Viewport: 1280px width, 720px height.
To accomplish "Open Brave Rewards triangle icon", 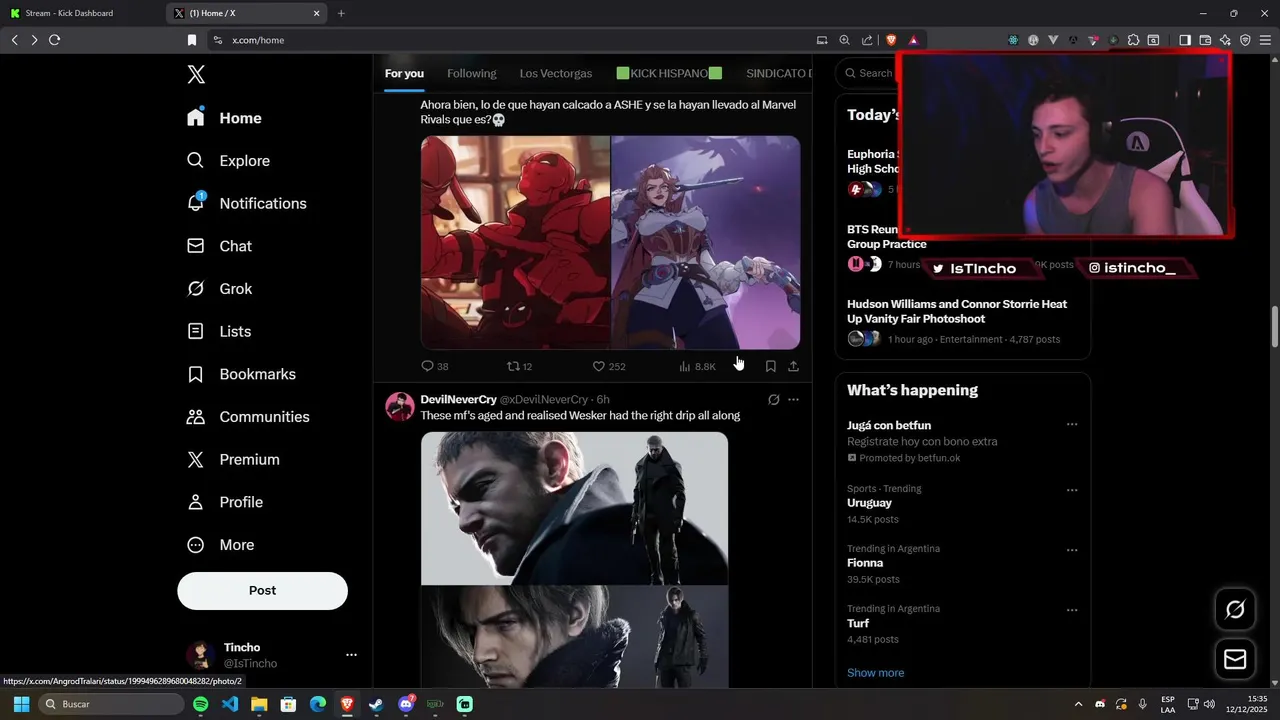I will [913, 40].
